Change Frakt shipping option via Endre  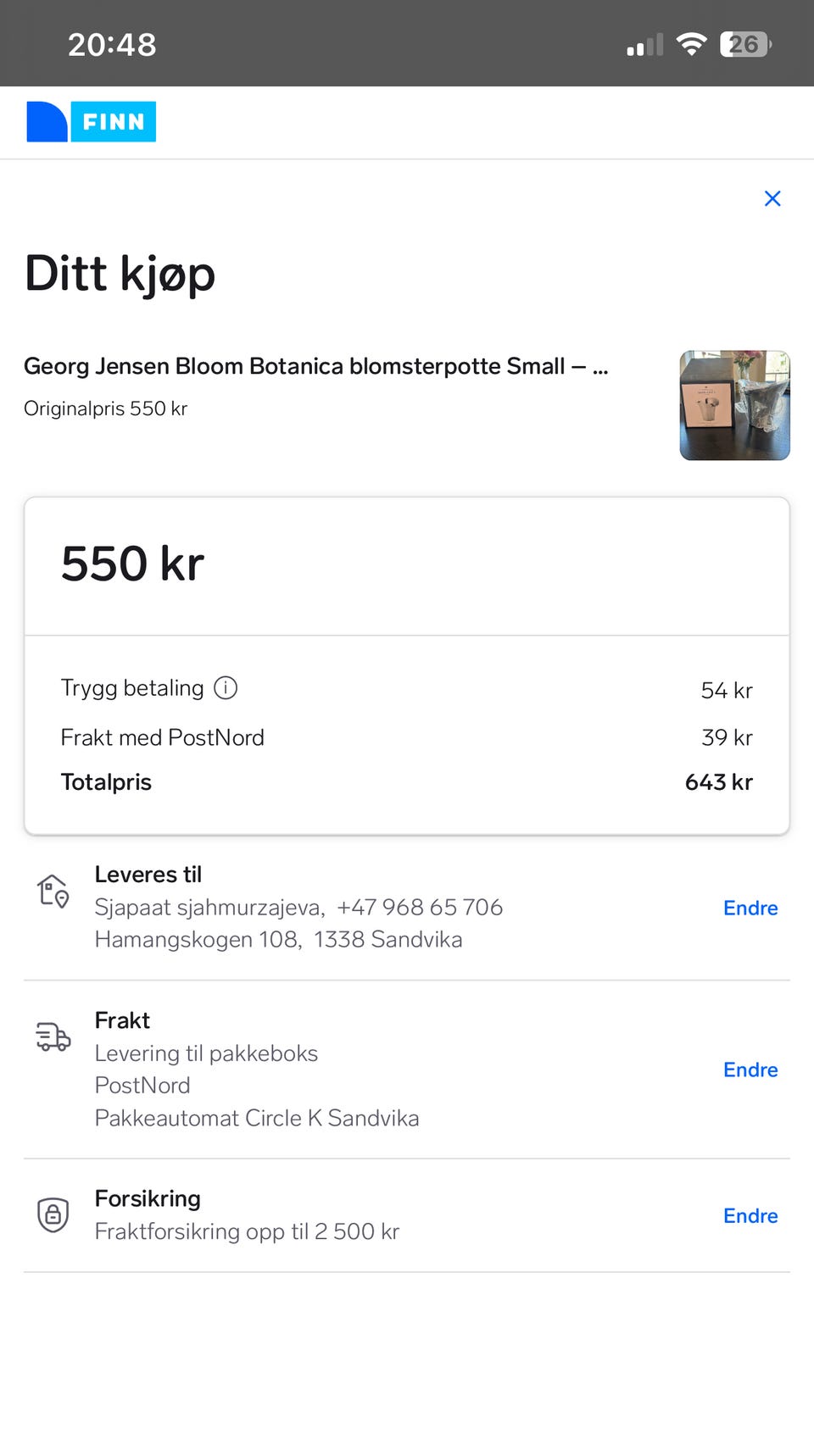tap(750, 1070)
